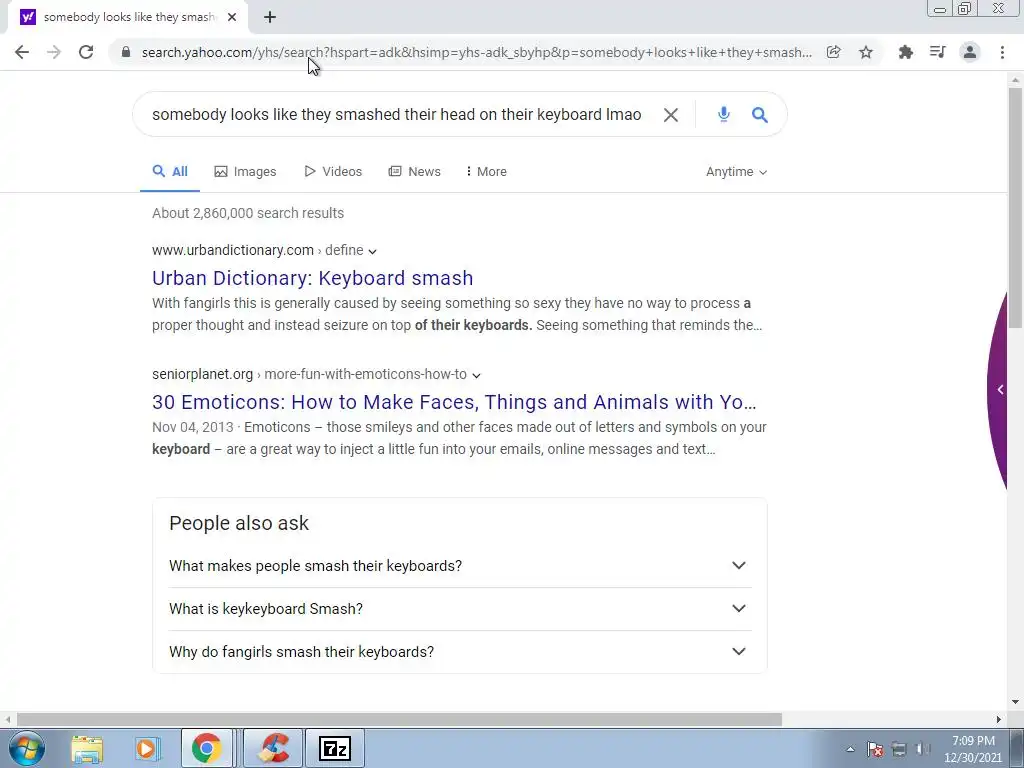Open a new tab with the plus button

[270, 17]
